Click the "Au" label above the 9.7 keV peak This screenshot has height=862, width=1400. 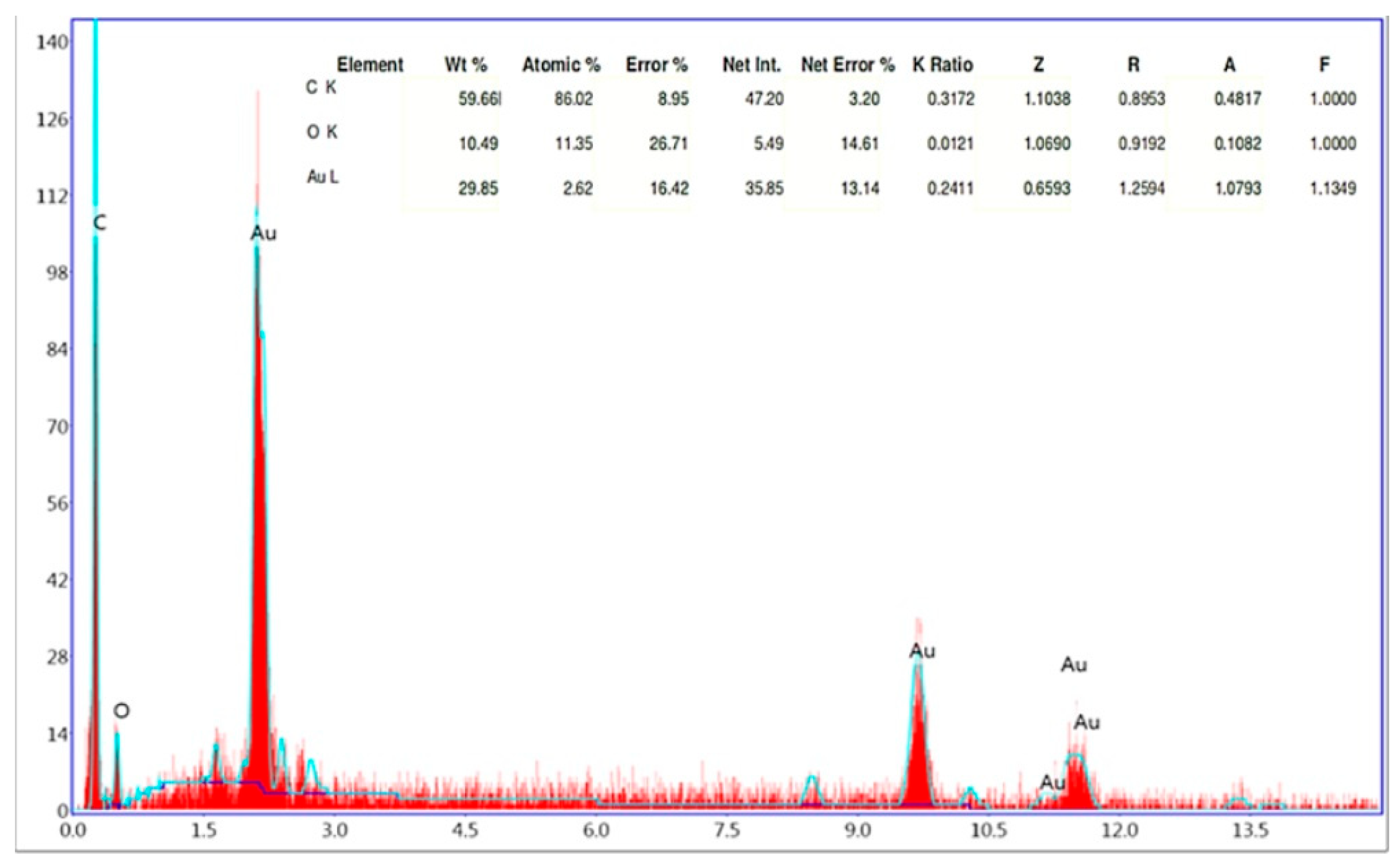click(x=922, y=651)
